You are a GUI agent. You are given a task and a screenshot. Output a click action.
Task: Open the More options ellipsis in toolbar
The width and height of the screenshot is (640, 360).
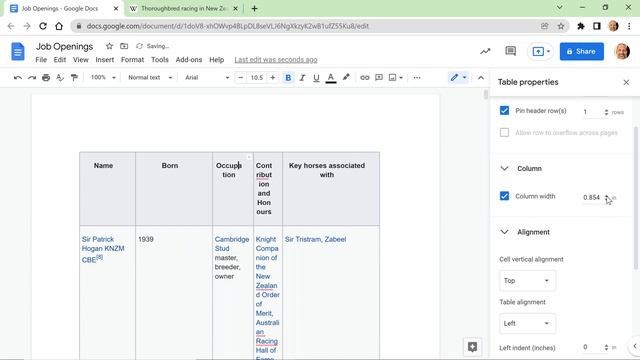click(x=417, y=78)
